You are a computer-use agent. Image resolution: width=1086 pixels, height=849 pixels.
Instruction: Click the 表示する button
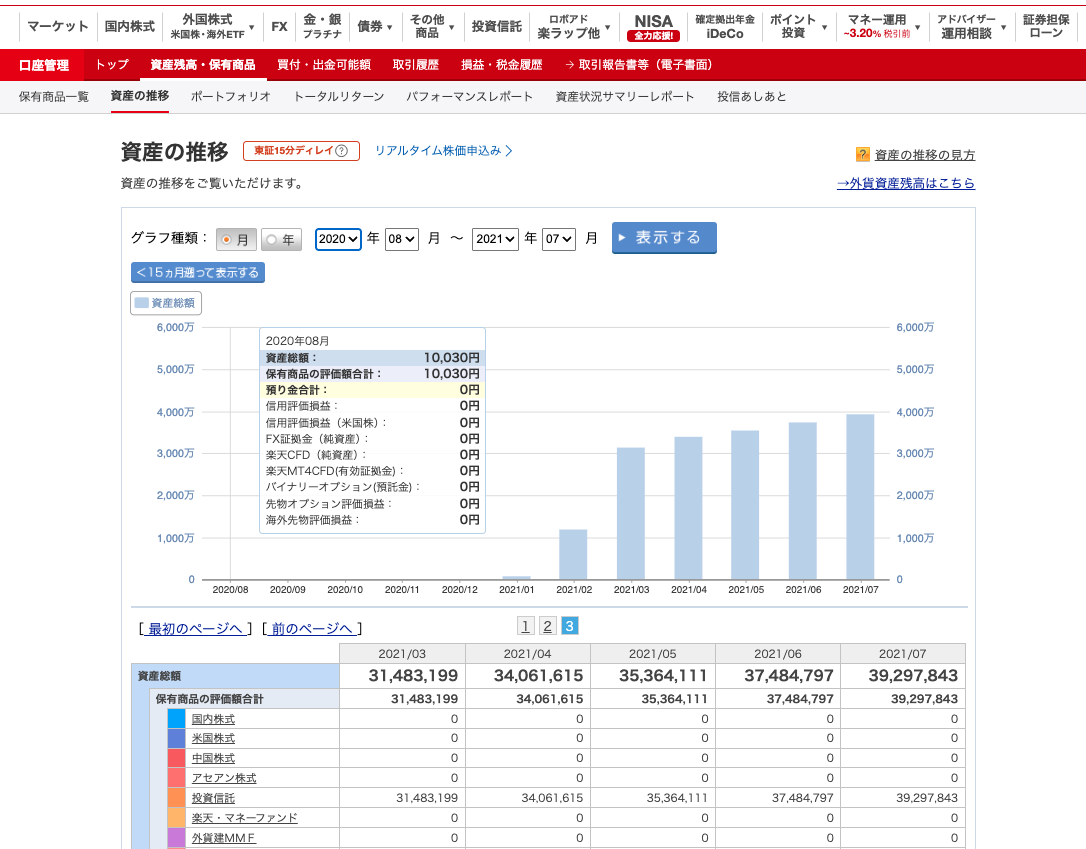[x=664, y=238]
